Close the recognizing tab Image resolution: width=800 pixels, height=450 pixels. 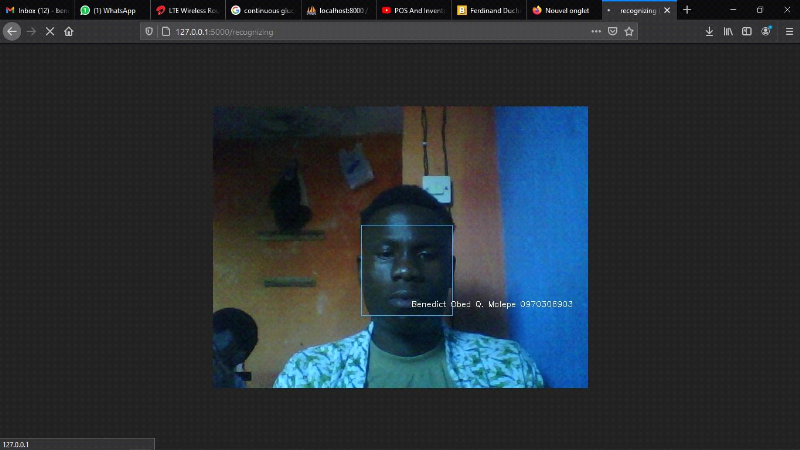(x=667, y=10)
